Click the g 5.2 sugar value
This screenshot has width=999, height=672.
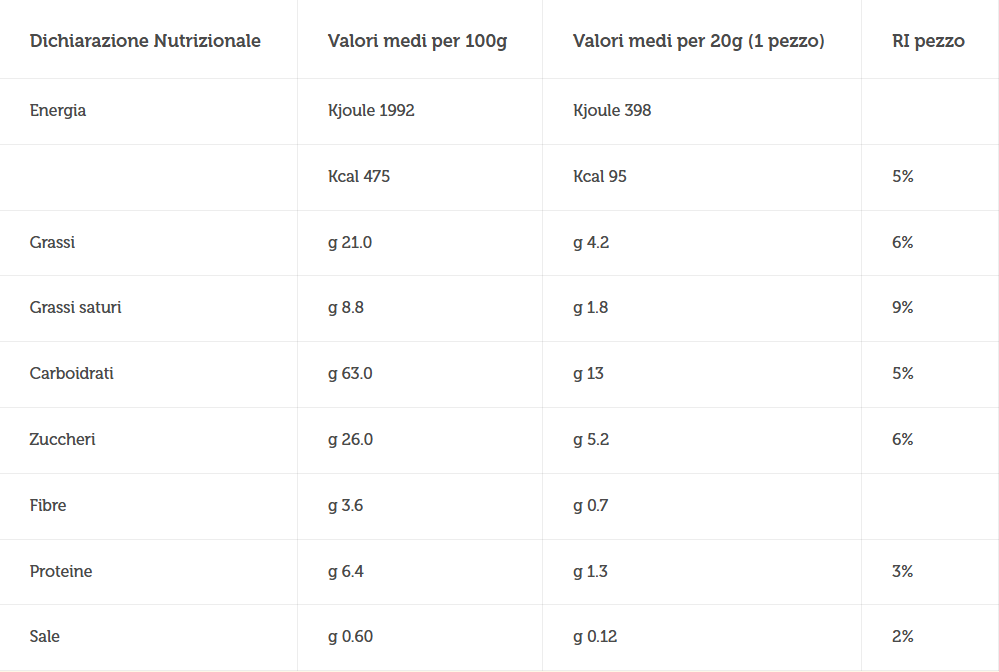pyautogui.click(x=591, y=440)
